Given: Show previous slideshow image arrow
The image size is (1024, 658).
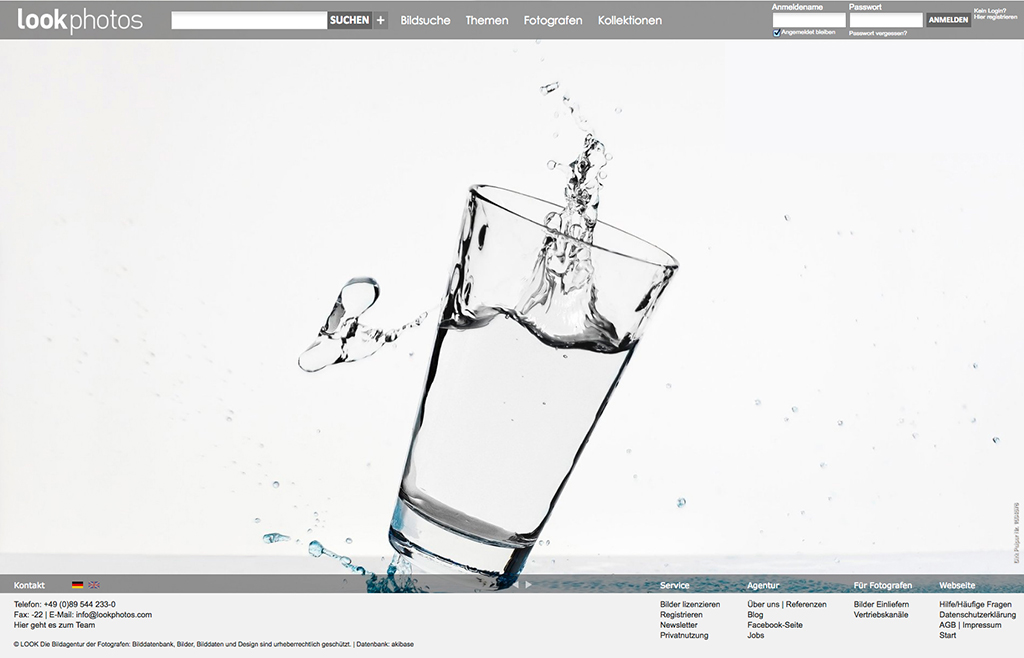Looking at the screenshot, I should tap(516, 585).
